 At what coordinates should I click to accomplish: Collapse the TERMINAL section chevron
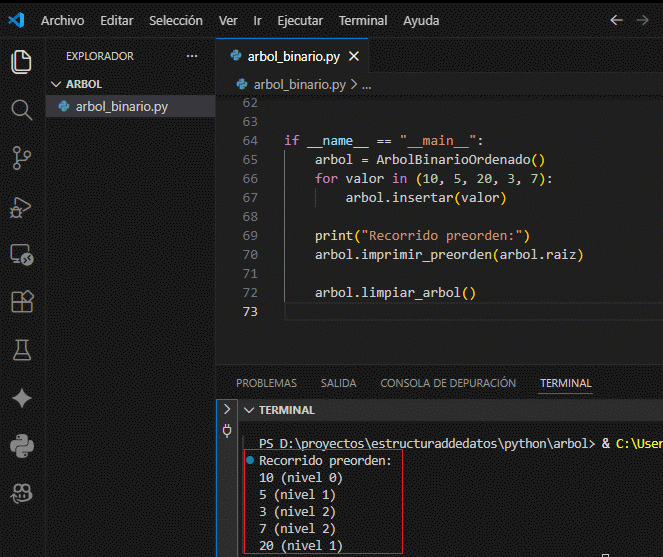pyautogui.click(x=248, y=410)
